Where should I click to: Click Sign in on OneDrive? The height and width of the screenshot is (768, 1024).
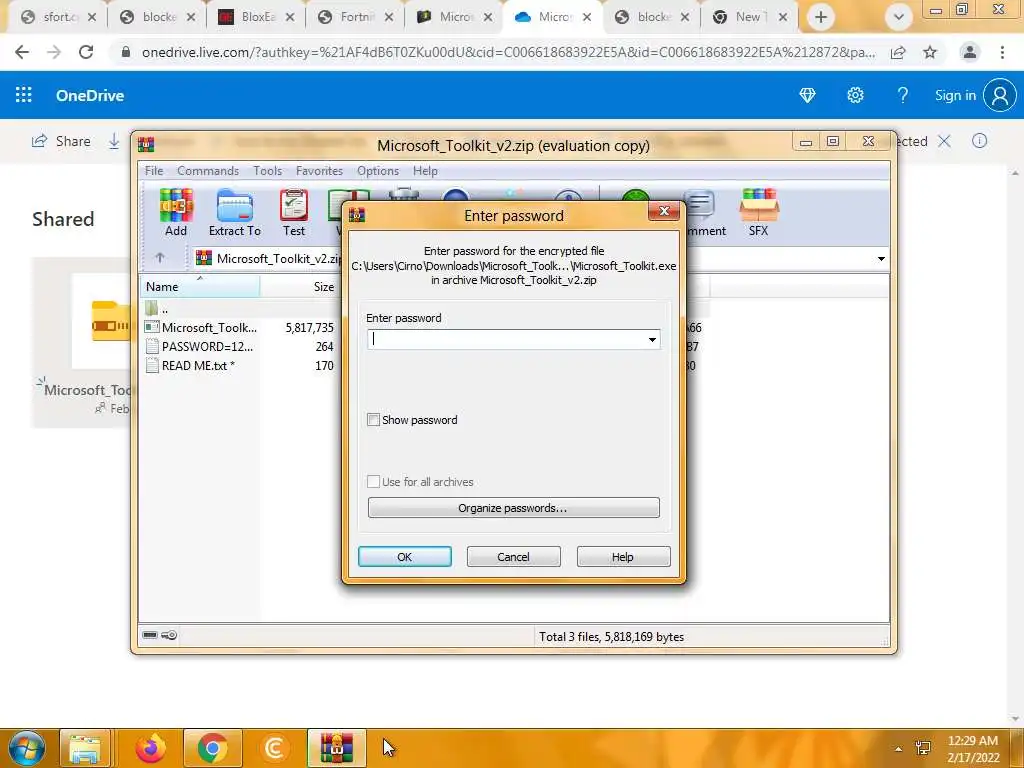(955, 95)
